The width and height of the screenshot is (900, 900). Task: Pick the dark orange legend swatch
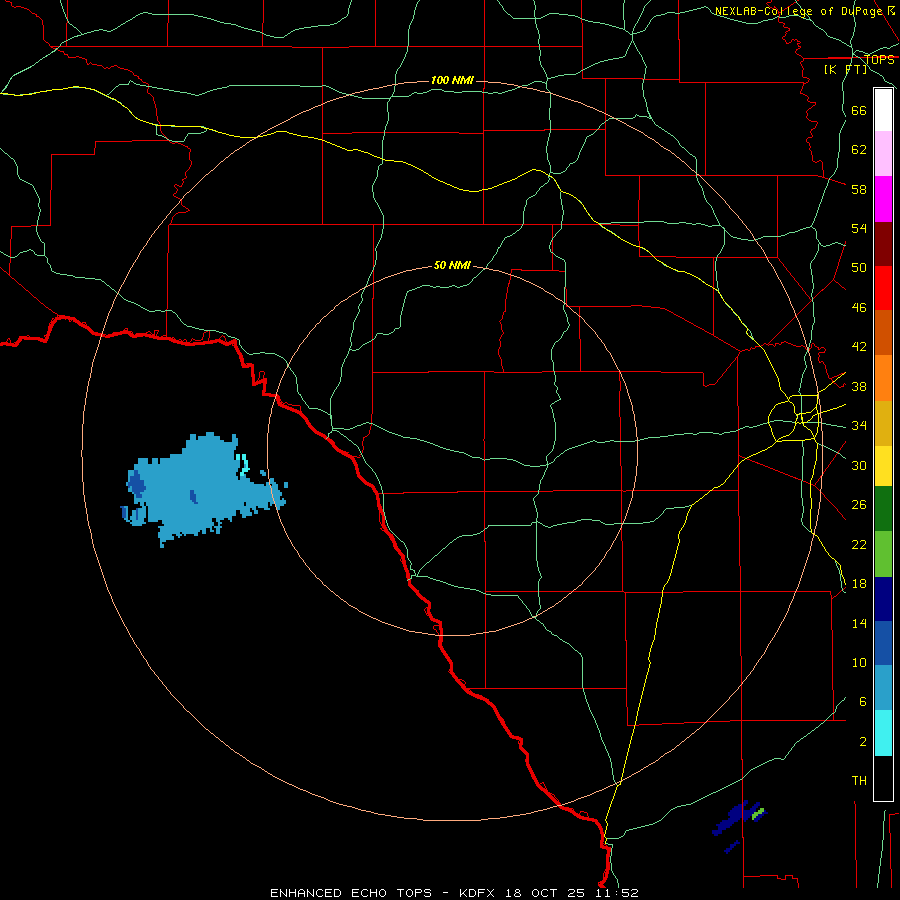pos(883,332)
